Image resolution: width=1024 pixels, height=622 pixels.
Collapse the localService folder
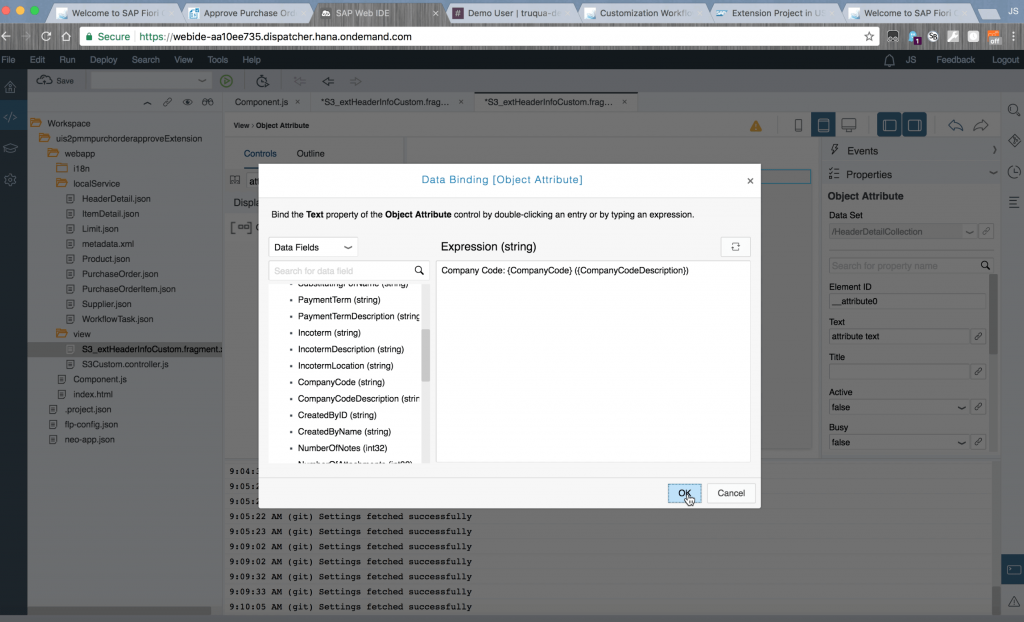[62, 184]
